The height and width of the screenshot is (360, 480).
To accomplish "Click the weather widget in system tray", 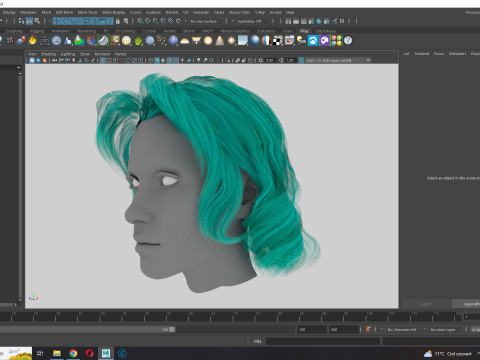I will coord(448,354).
